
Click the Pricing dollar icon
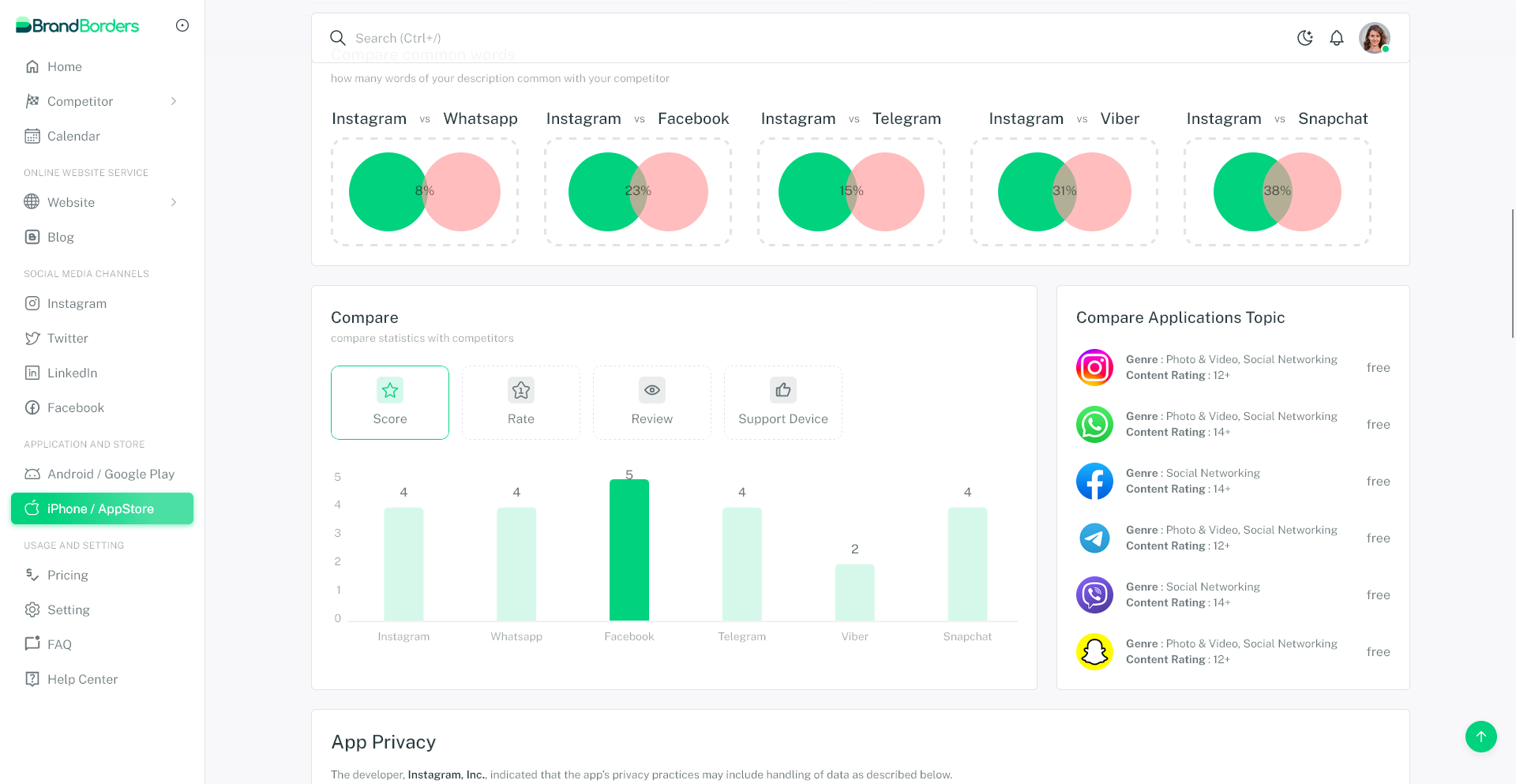click(32, 575)
